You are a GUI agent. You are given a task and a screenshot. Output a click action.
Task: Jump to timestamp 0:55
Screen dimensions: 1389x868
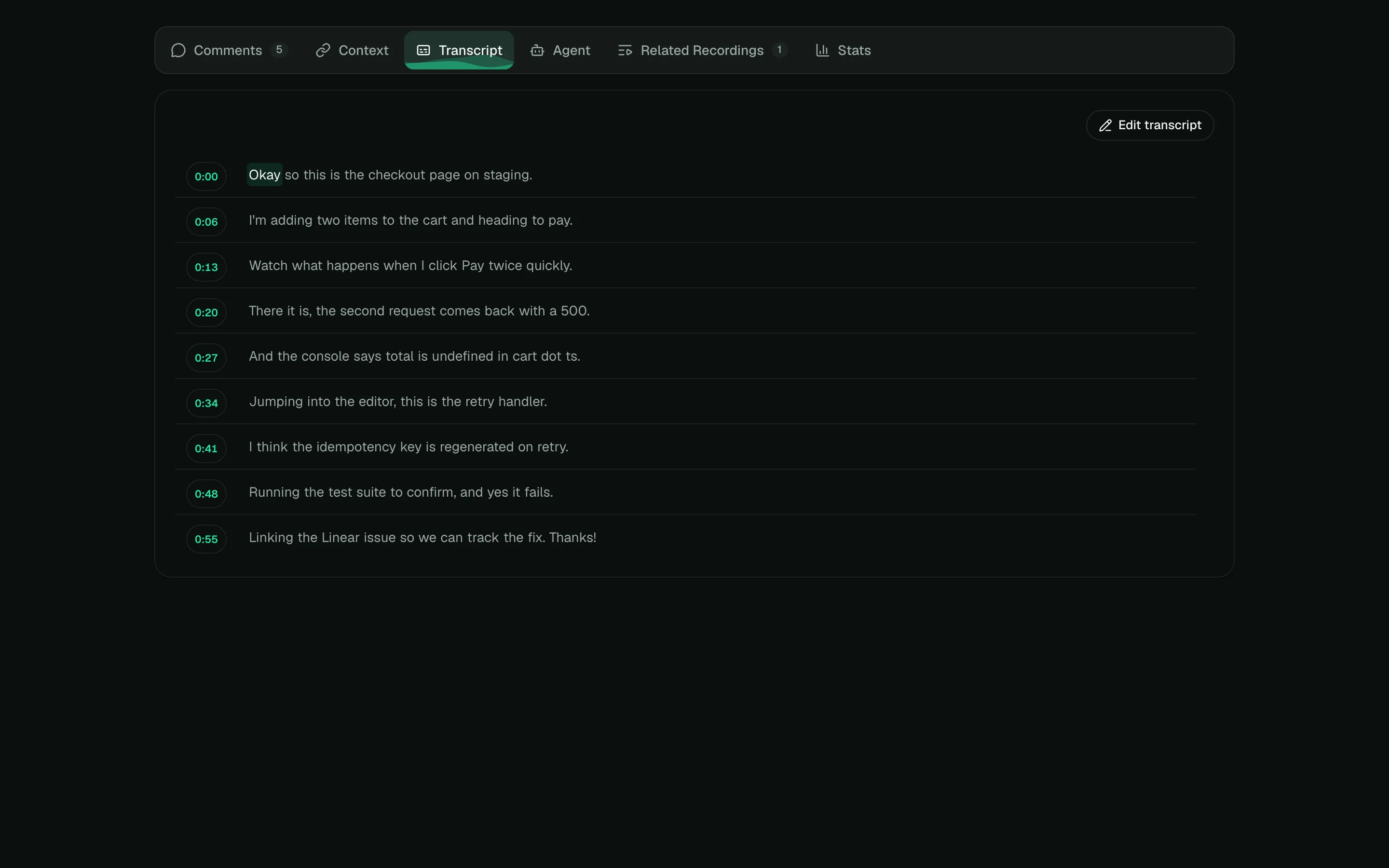pos(206,539)
